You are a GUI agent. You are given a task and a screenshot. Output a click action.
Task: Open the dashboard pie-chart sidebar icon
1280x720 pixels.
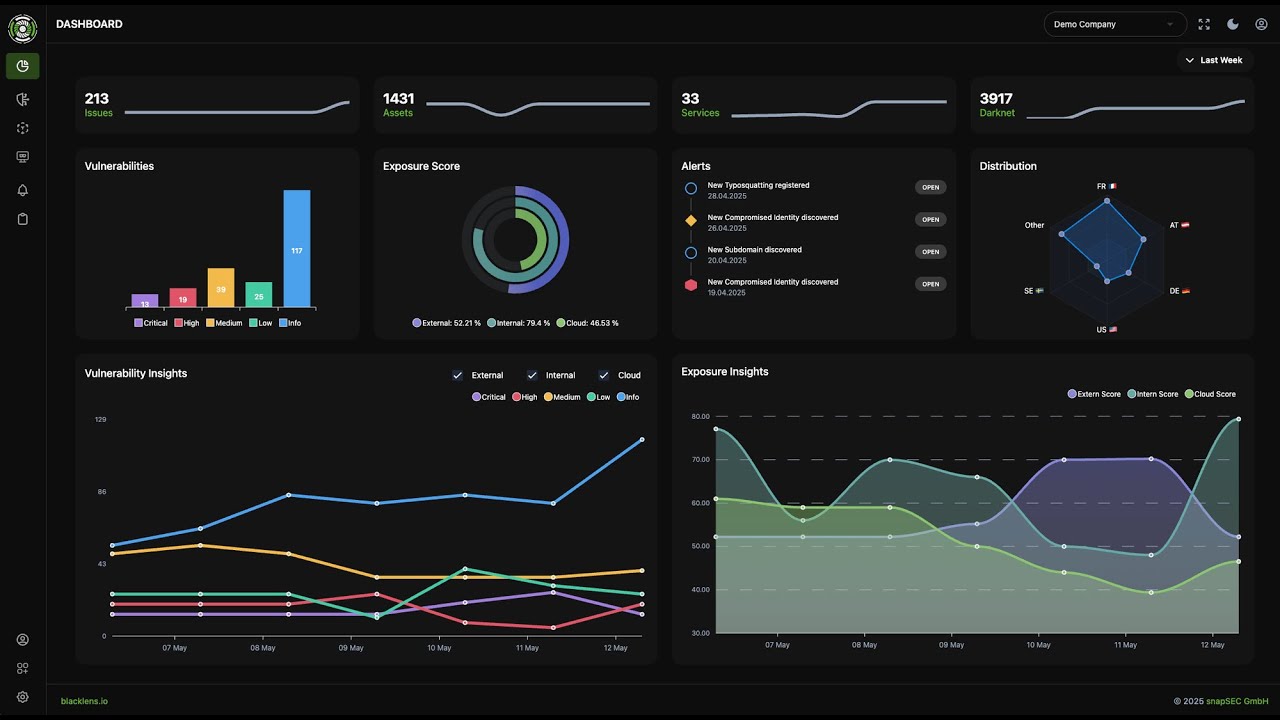point(23,66)
